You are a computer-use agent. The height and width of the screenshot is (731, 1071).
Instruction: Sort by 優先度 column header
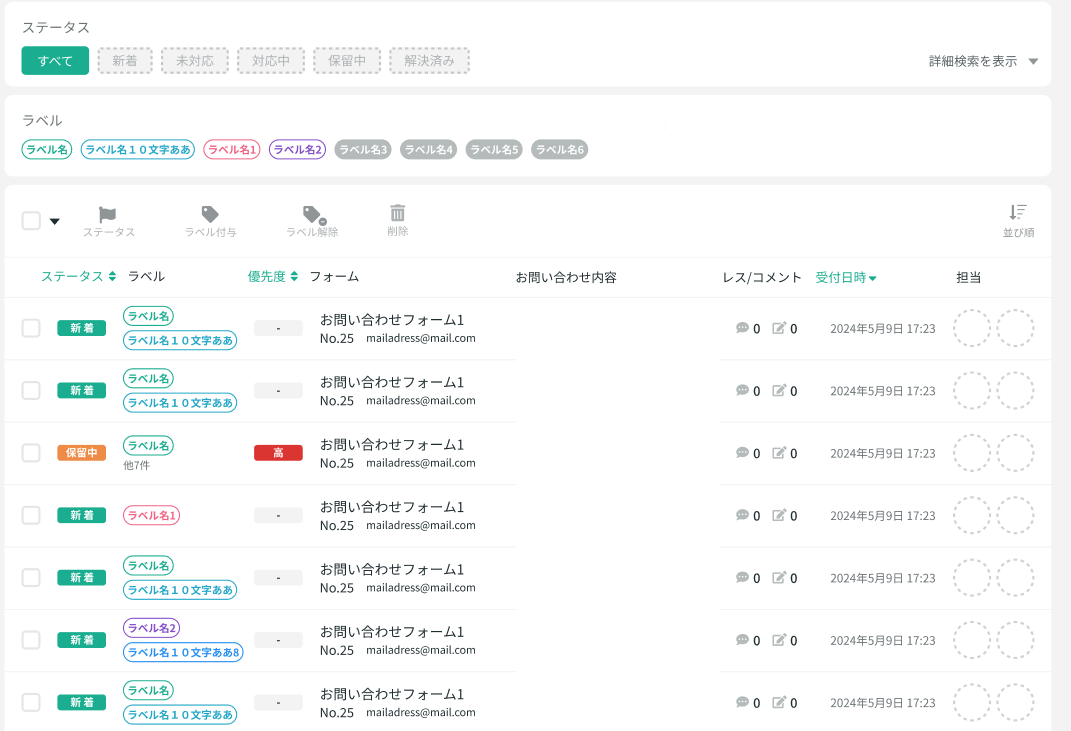coord(273,276)
